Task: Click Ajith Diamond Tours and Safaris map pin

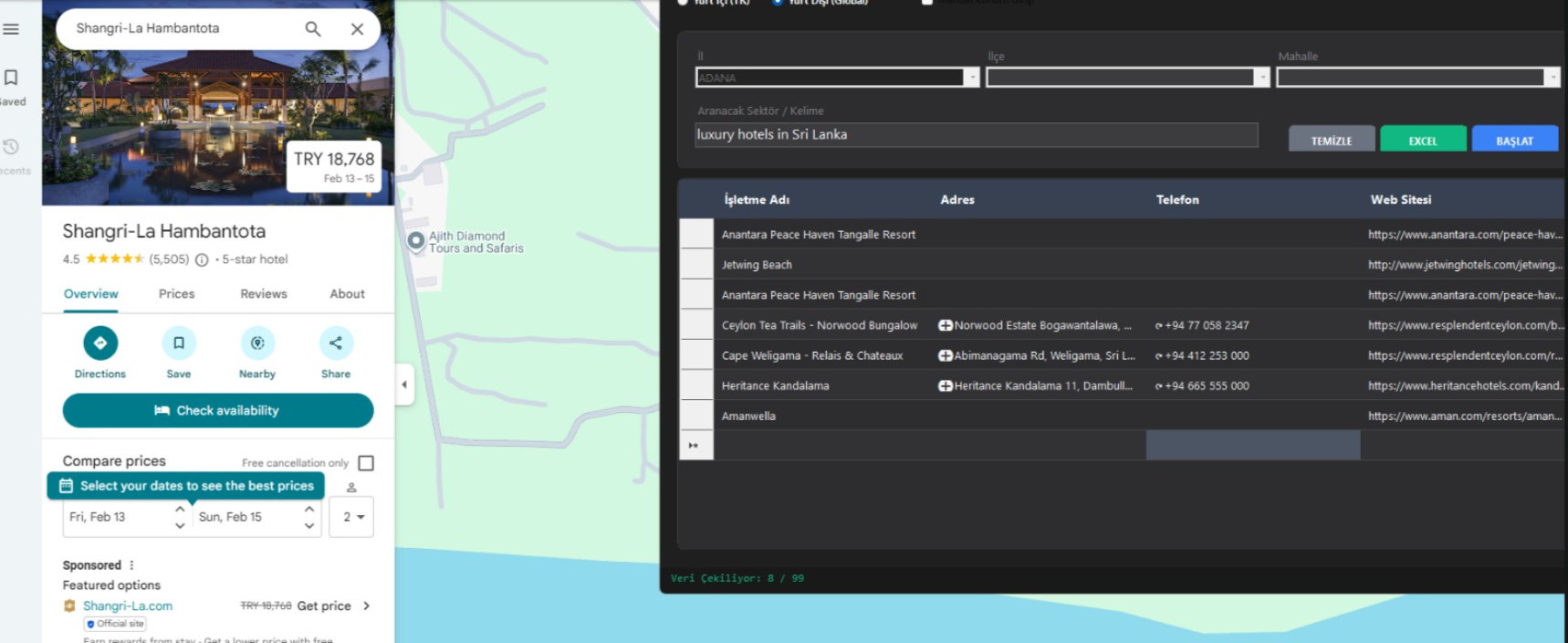Action: click(x=416, y=241)
